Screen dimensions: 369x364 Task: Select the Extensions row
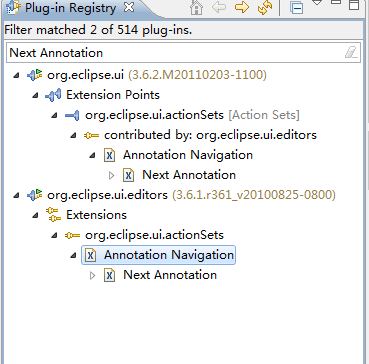click(96, 215)
